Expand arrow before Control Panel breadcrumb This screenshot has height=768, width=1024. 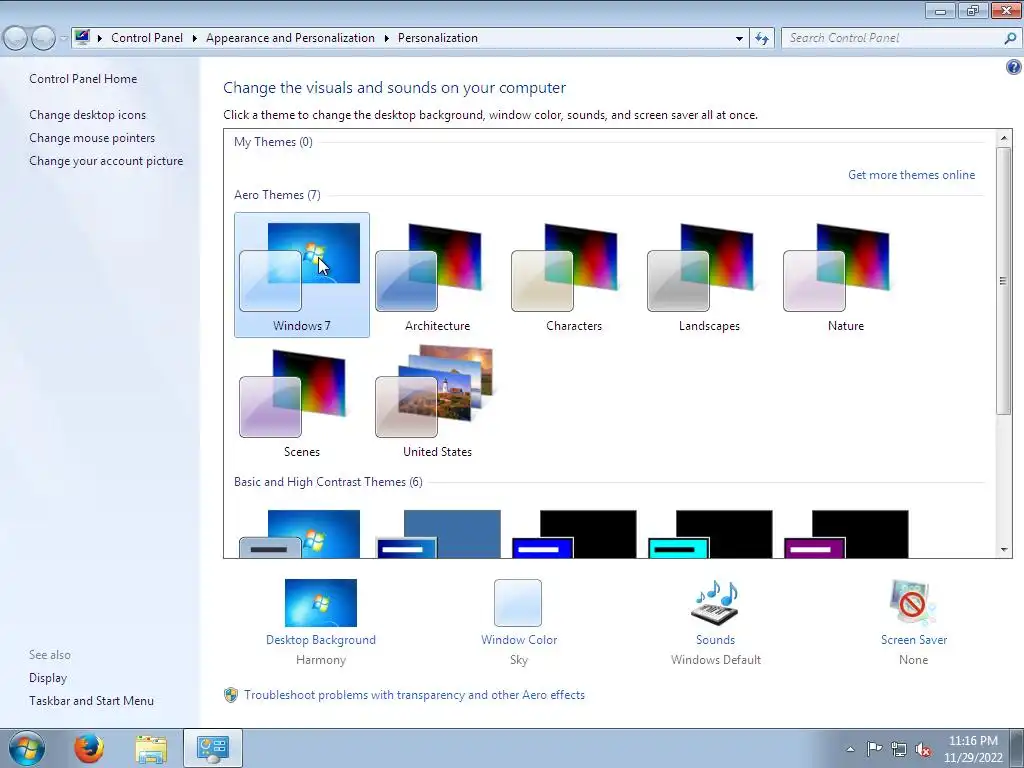coord(100,38)
